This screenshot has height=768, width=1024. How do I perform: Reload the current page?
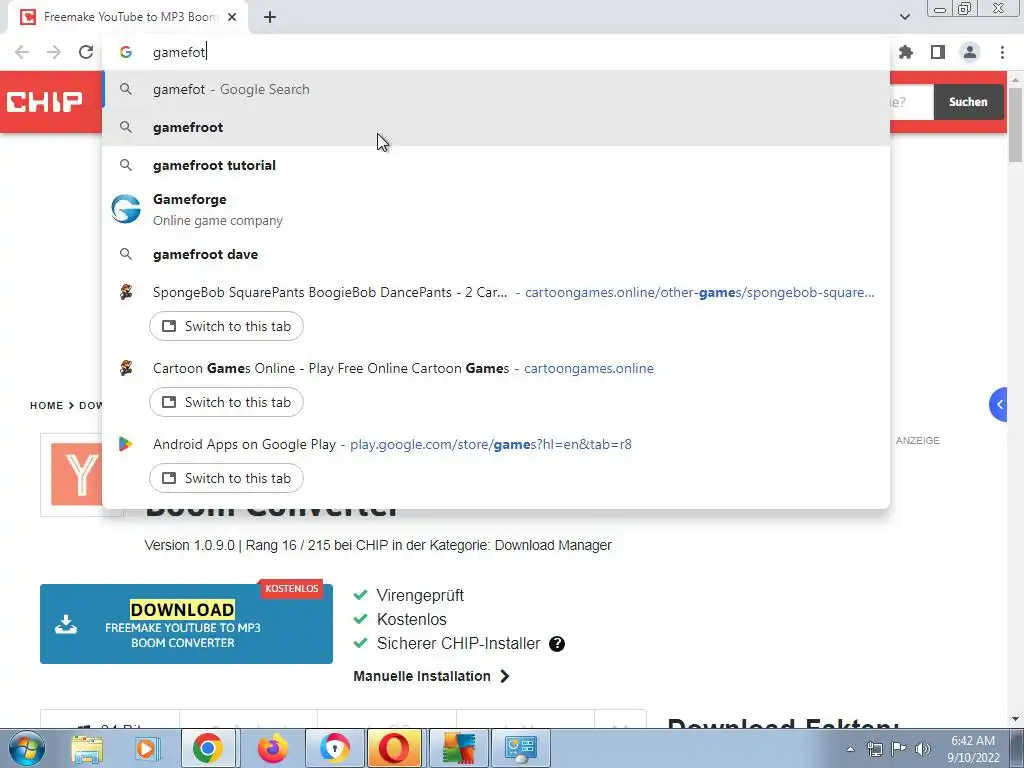tap(86, 52)
